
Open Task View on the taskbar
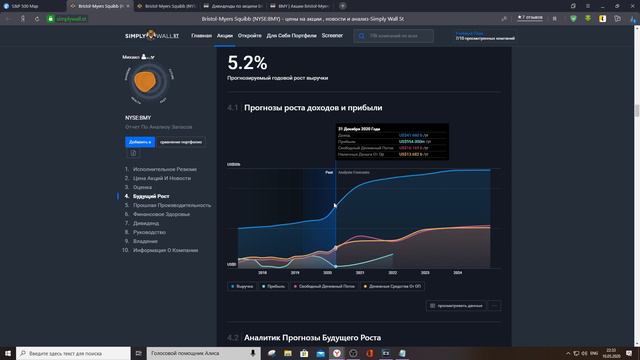pos(138,353)
